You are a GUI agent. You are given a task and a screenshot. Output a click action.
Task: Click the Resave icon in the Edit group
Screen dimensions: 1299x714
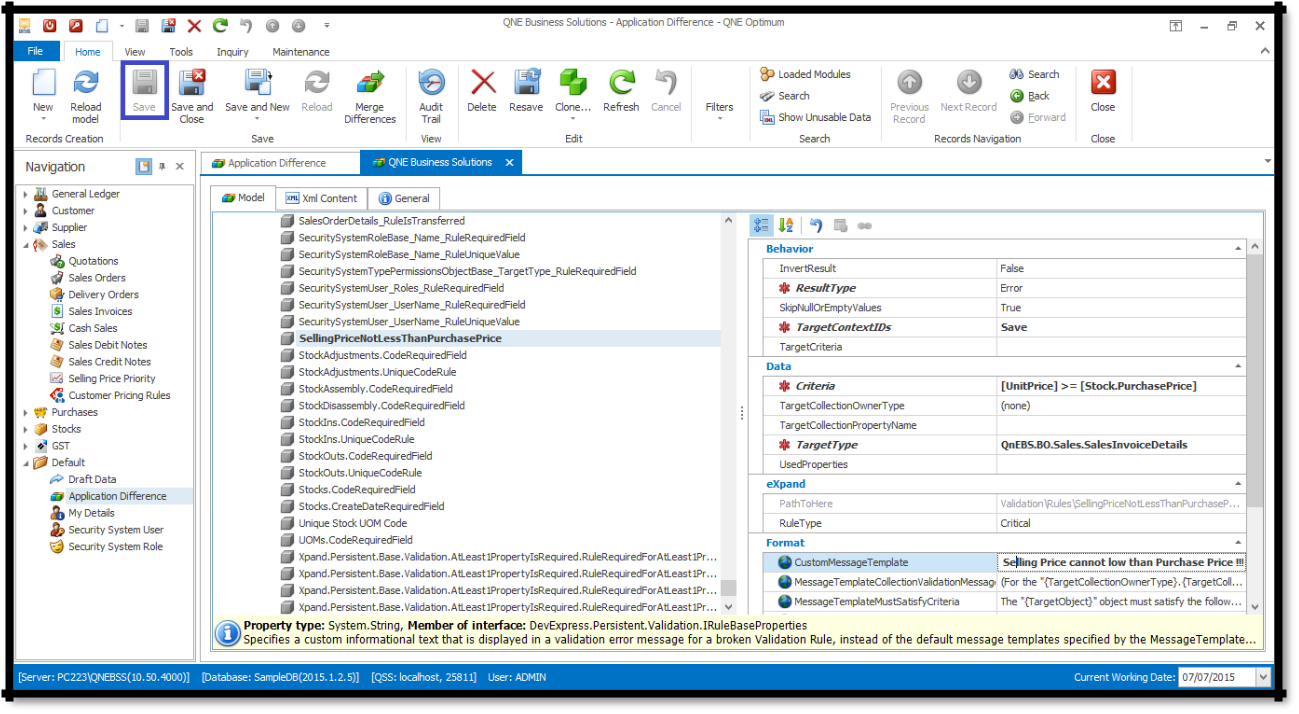coord(526,82)
